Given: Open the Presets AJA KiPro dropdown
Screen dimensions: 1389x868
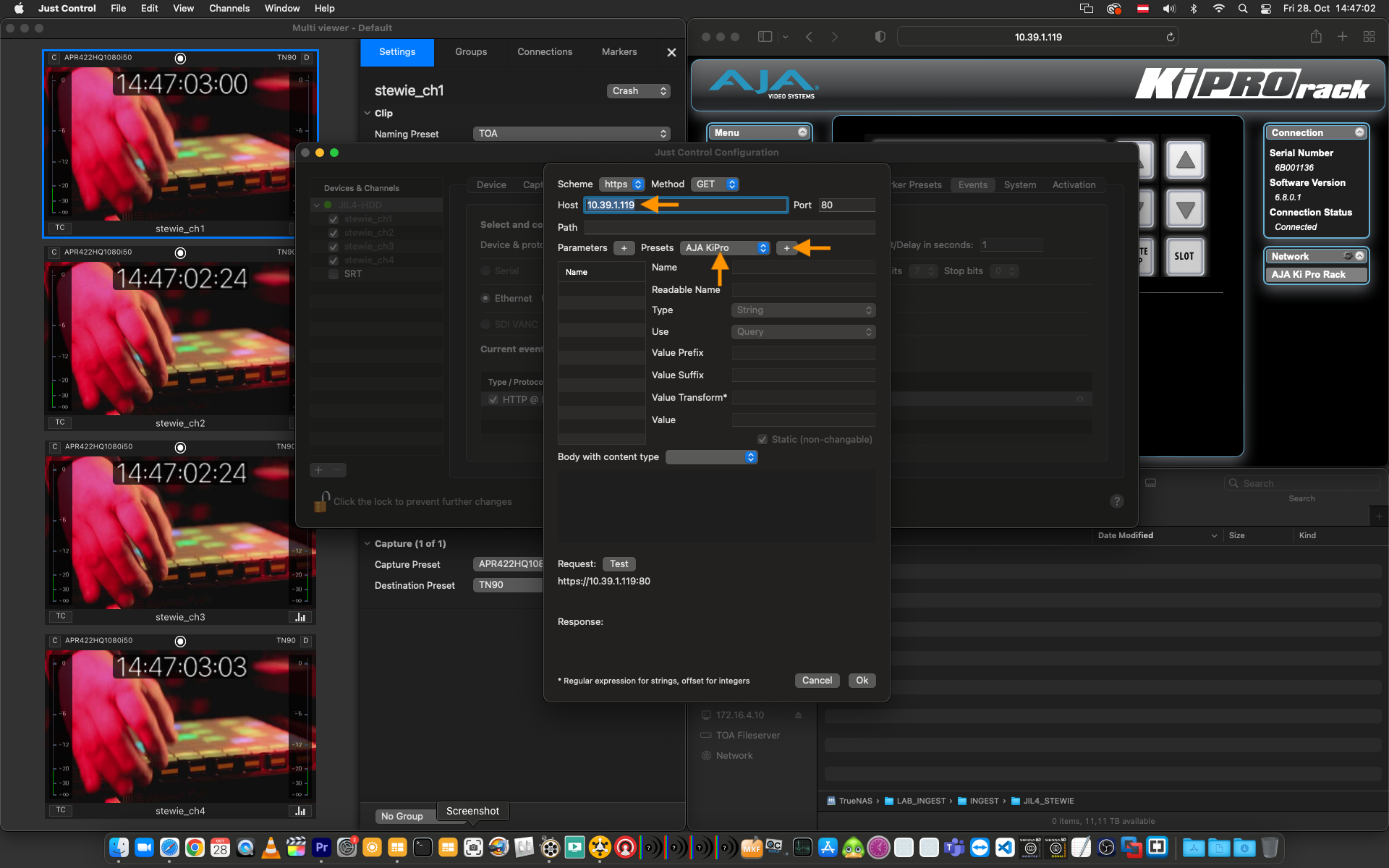Looking at the screenshot, I should pyautogui.click(x=724, y=248).
